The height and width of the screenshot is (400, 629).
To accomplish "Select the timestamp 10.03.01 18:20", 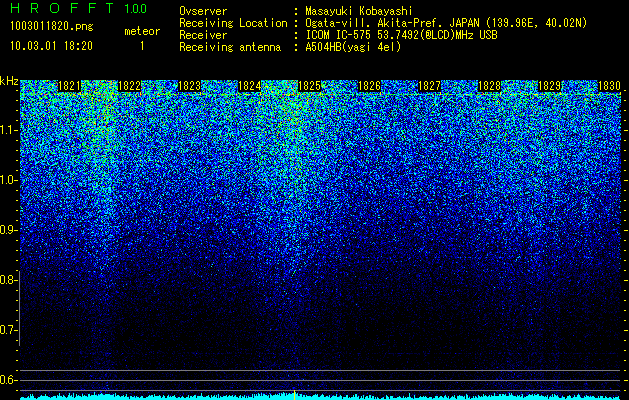I will pos(51,46).
